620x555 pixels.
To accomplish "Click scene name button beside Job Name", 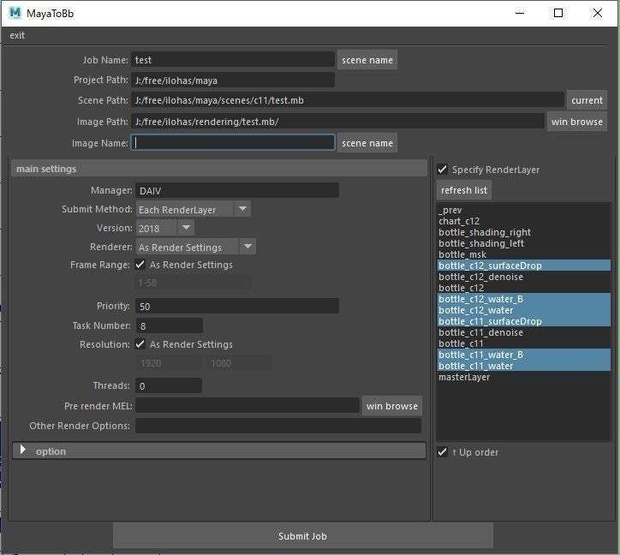I will pyautogui.click(x=367, y=60).
